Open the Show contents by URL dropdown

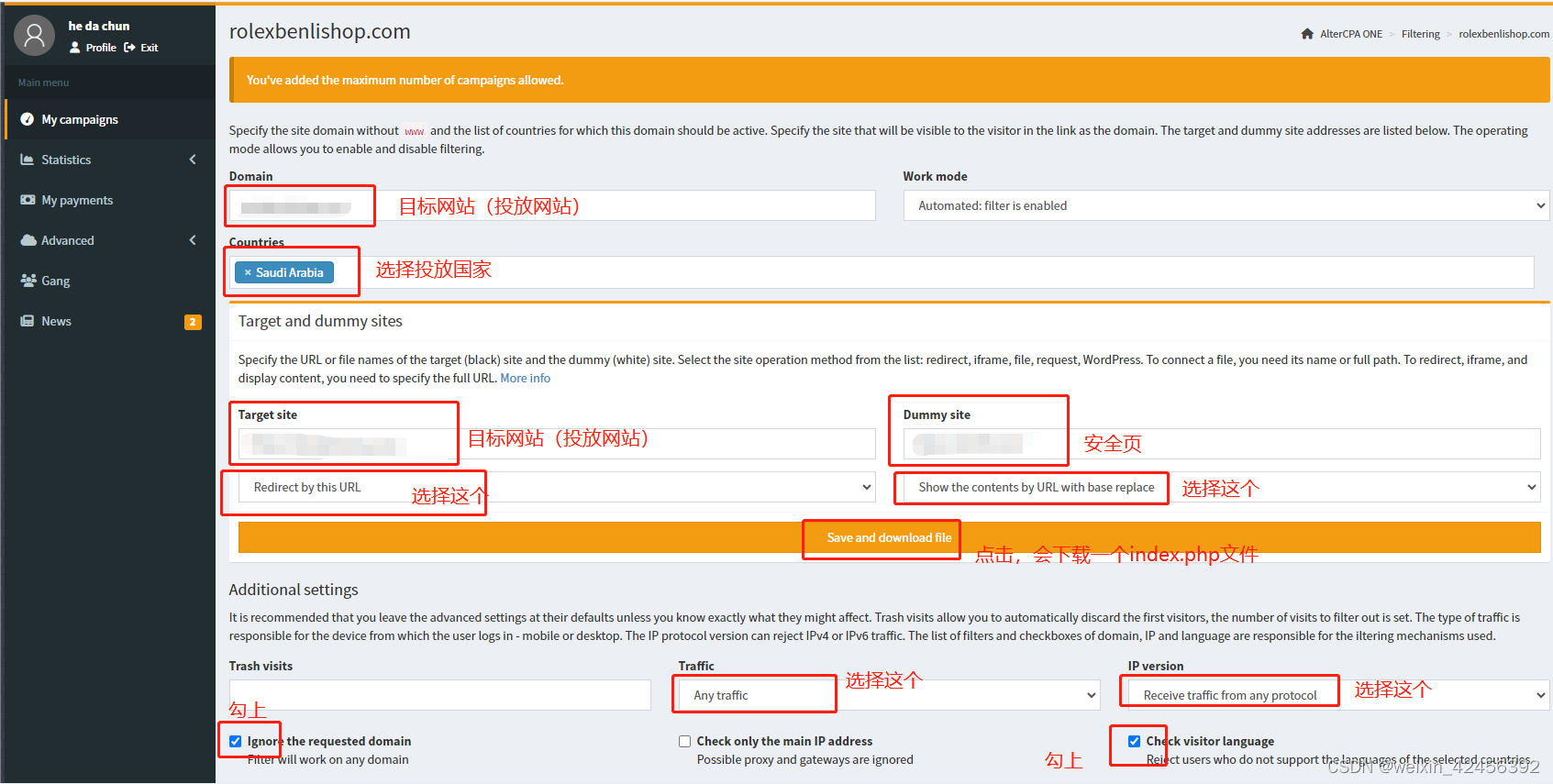pos(1222,487)
